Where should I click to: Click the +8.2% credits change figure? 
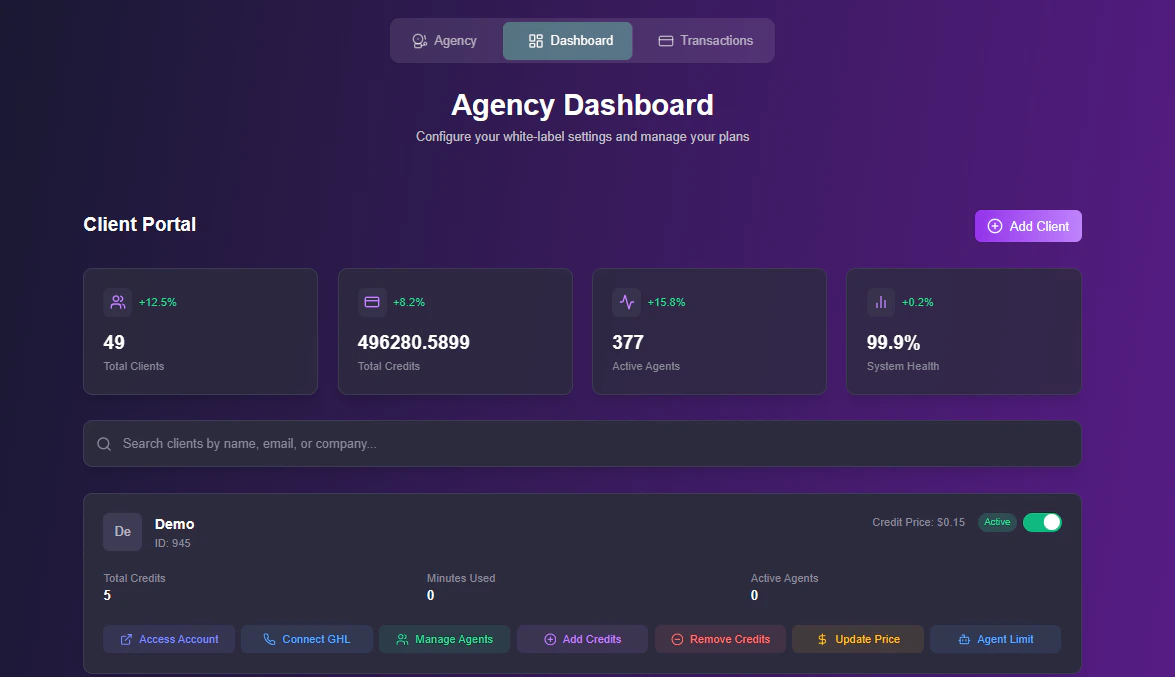point(408,302)
